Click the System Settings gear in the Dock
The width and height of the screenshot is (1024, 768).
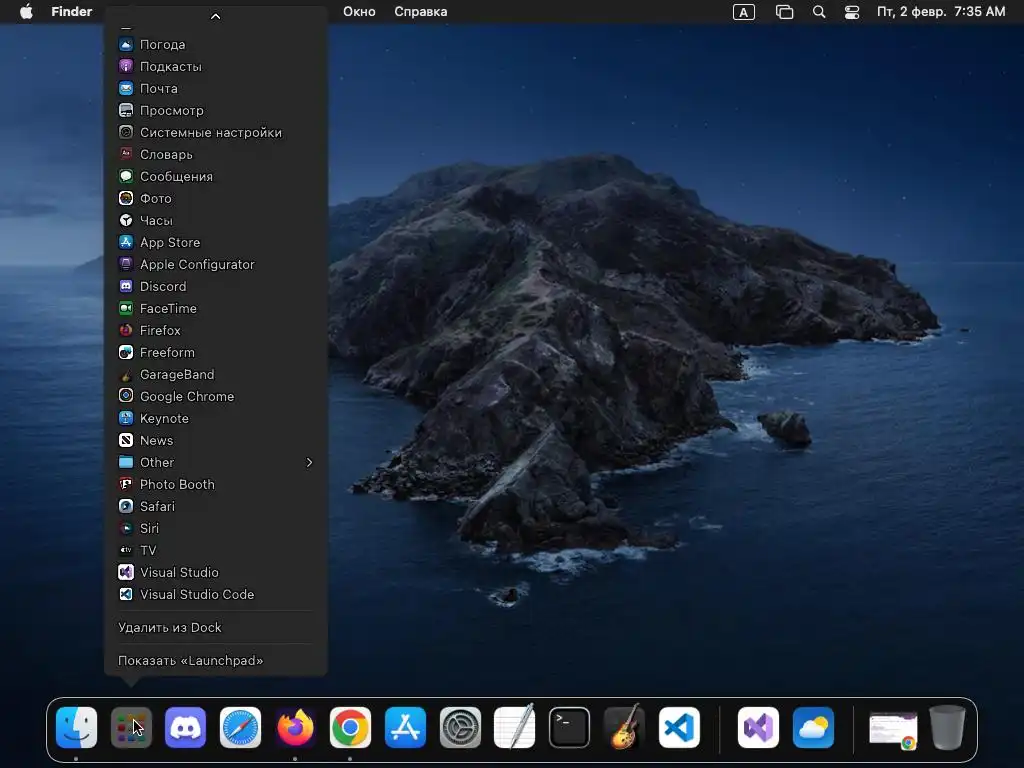point(460,727)
